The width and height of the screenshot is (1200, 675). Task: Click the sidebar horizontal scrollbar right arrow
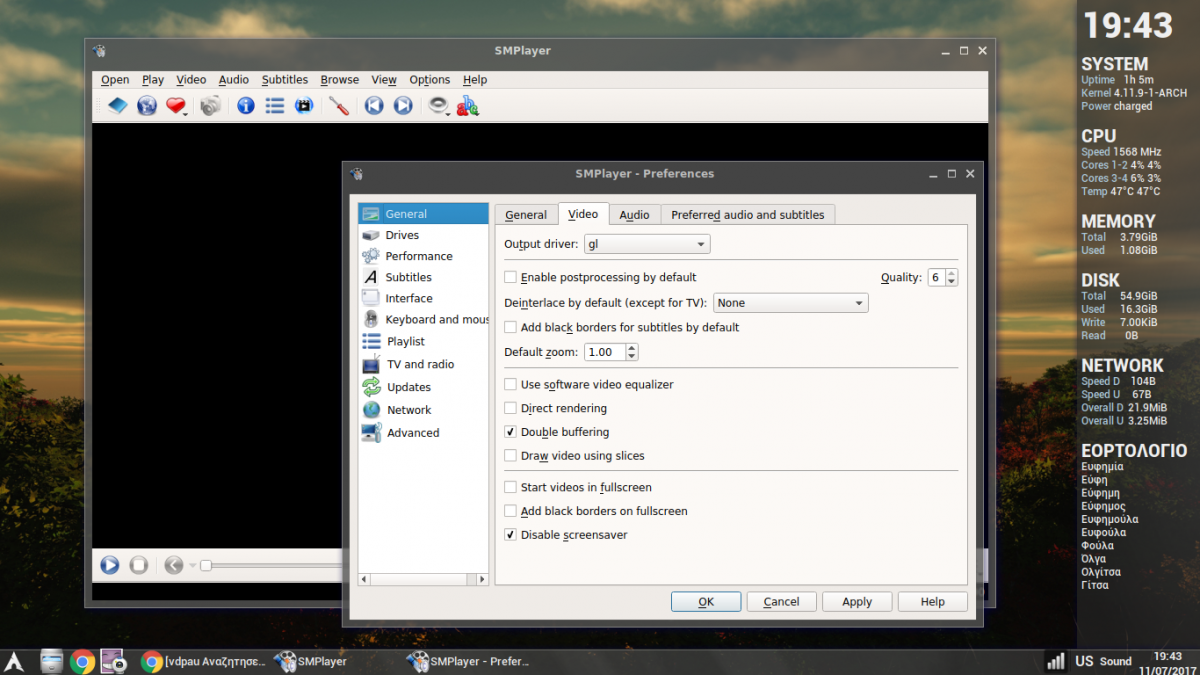(x=482, y=579)
